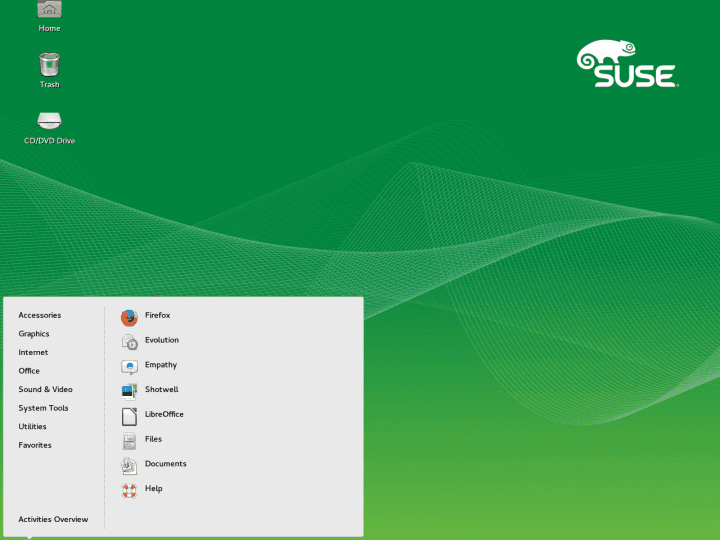720x540 pixels.
Task: Open LibreOffice from its document icon
Action: [129, 416]
